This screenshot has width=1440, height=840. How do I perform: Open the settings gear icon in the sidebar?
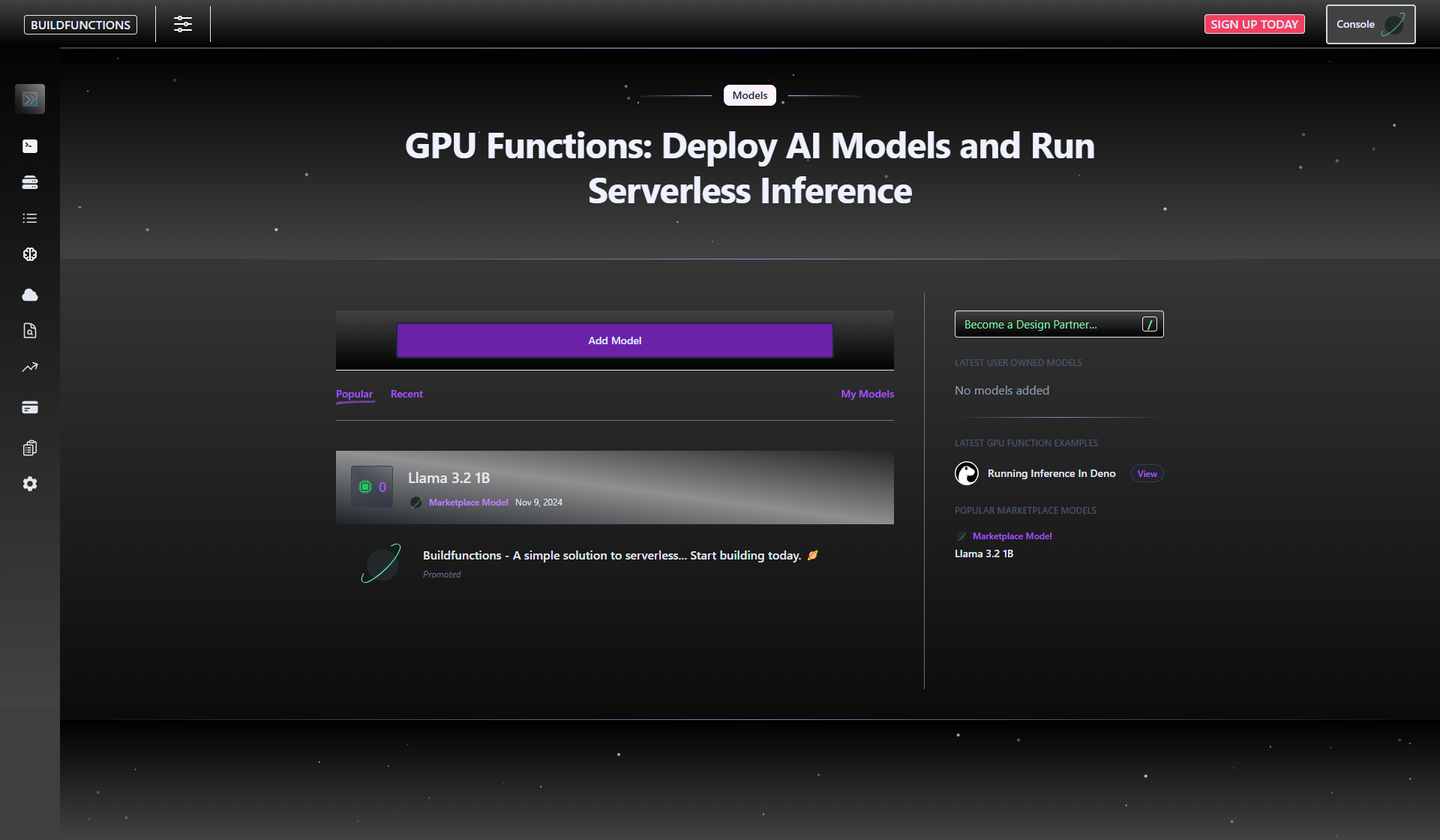click(x=30, y=484)
